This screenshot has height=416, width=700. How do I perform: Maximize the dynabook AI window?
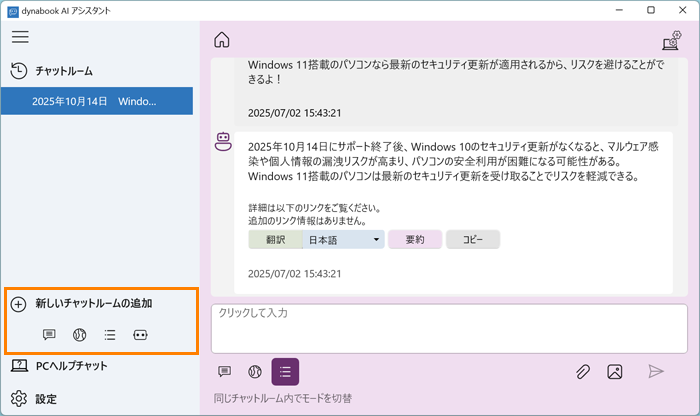click(651, 10)
